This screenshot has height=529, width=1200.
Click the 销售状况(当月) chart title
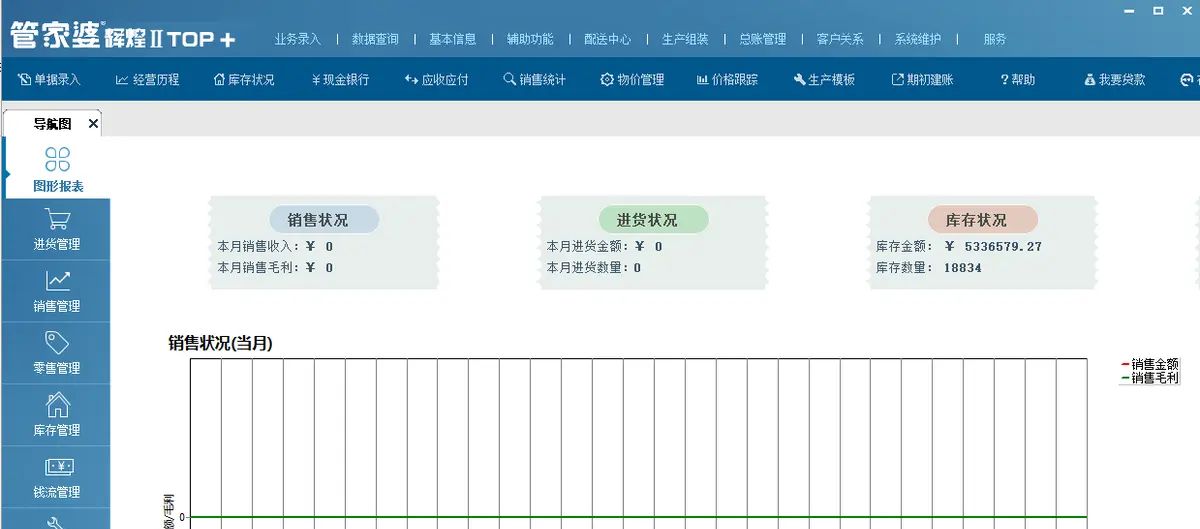[x=220, y=343]
